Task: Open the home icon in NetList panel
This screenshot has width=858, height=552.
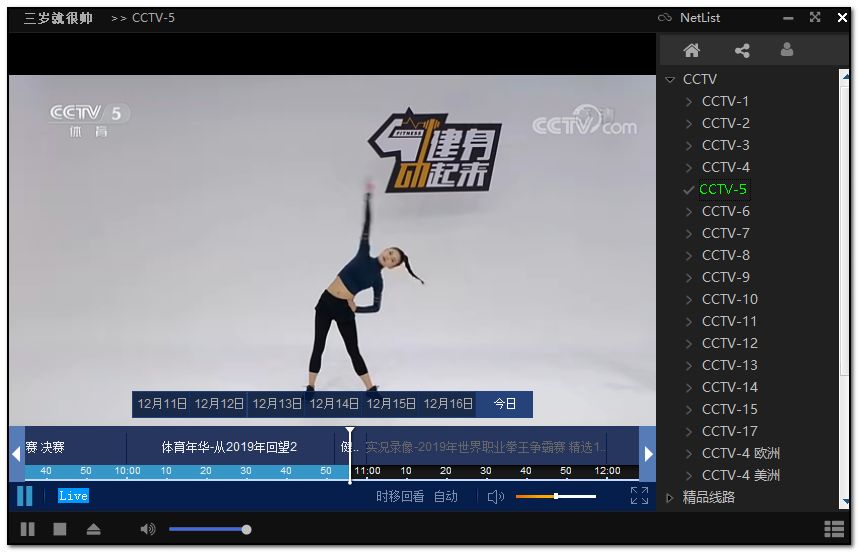Action: pos(692,50)
